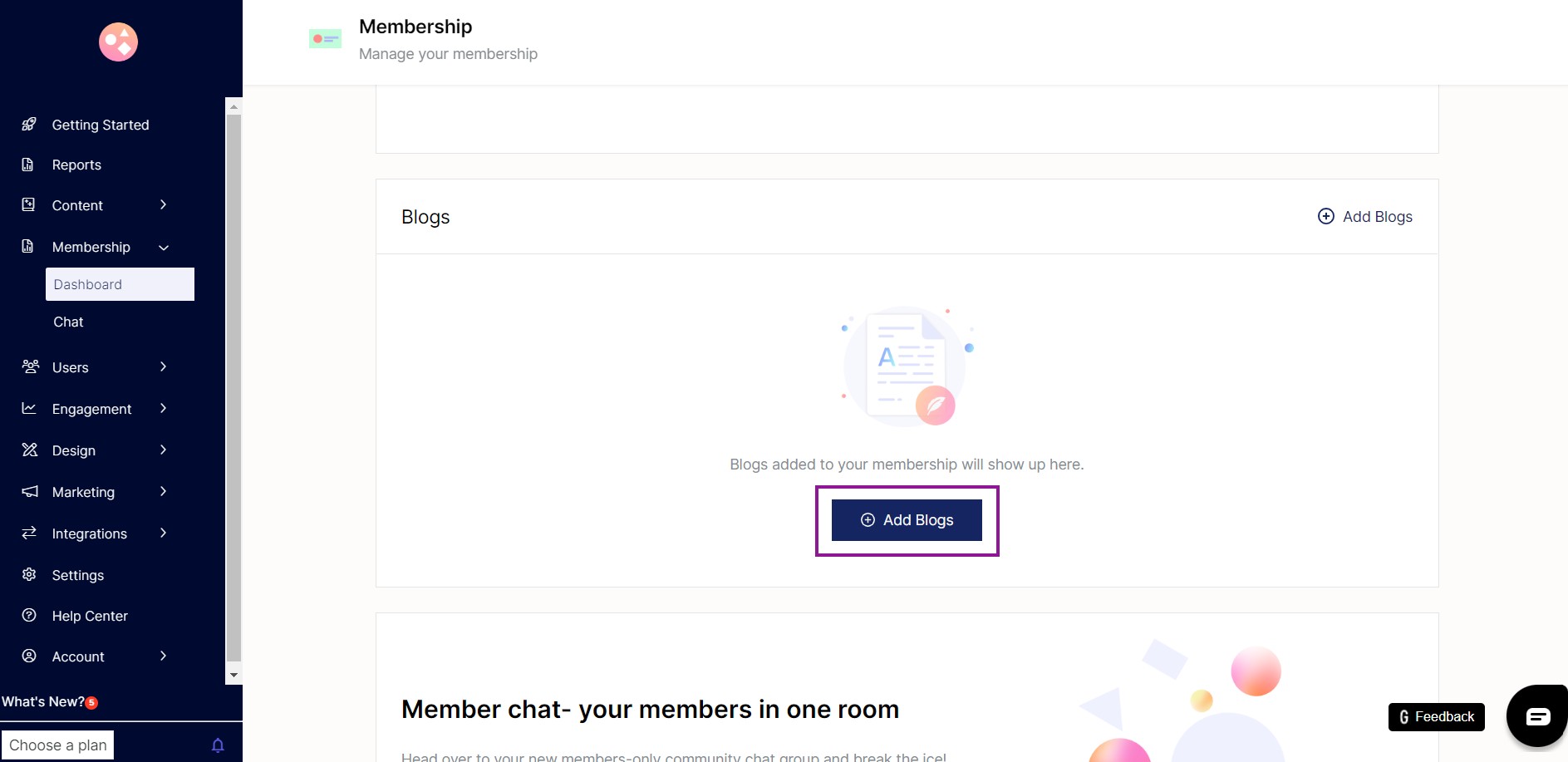Viewport: 1568px width, 762px height.
Task: Click the Choose a plan button
Action: pos(58,745)
